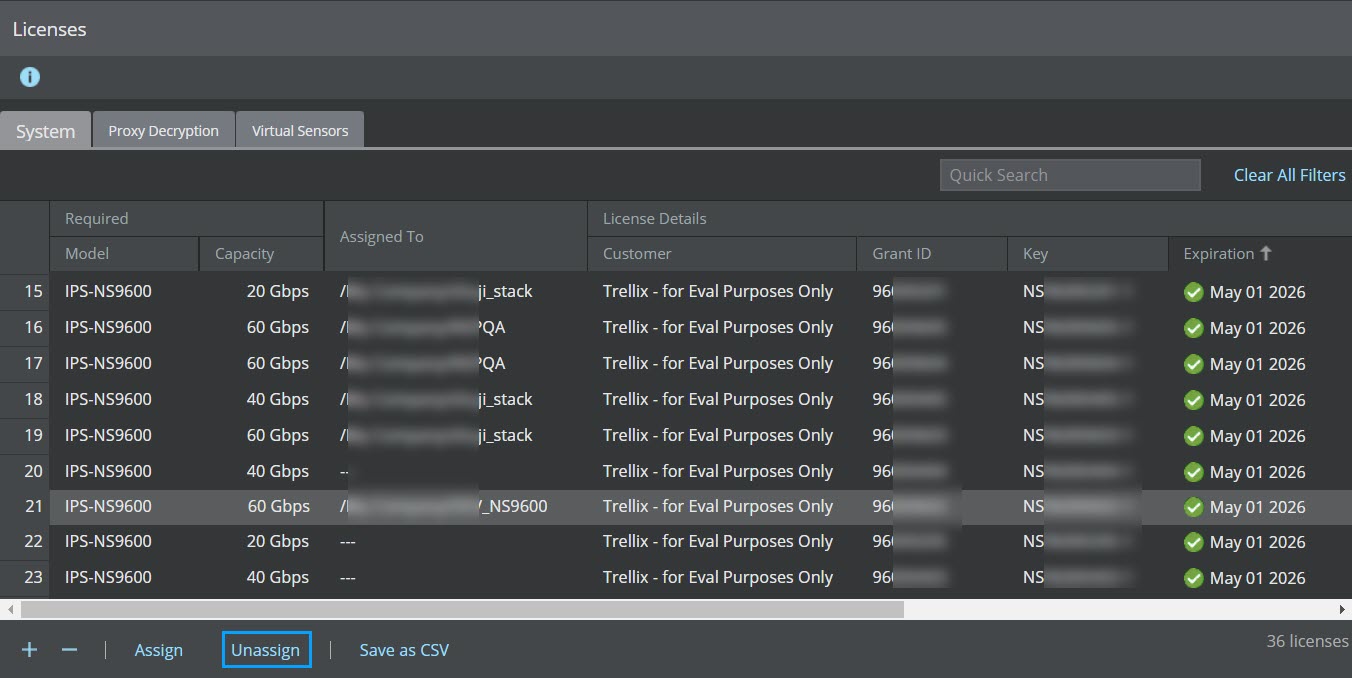Click the Key column header

coord(1088,254)
